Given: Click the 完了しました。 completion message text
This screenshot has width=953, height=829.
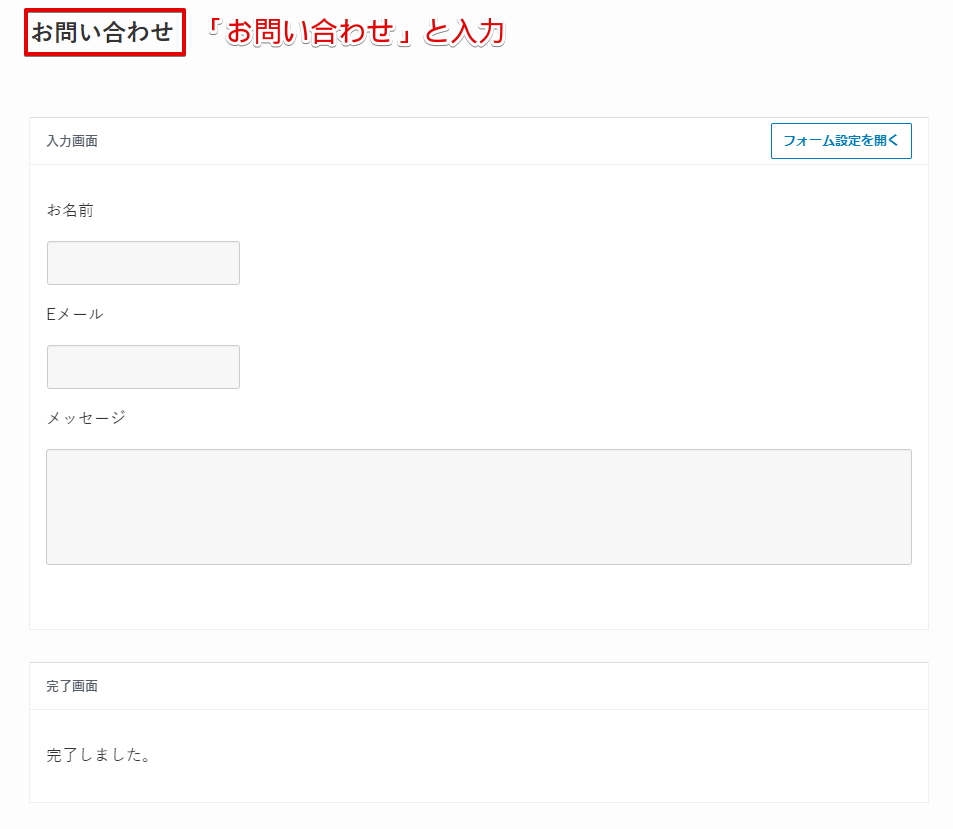Looking at the screenshot, I should click(x=98, y=755).
